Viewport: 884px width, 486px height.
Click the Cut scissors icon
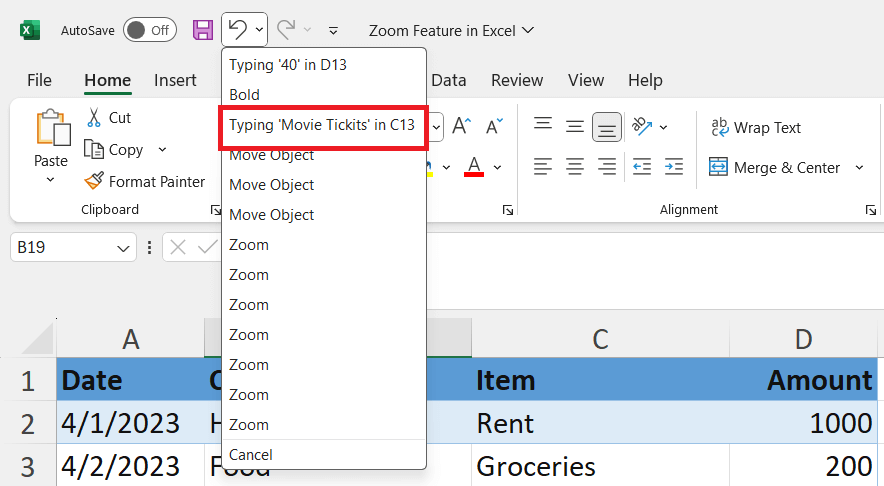pyautogui.click(x=94, y=117)
